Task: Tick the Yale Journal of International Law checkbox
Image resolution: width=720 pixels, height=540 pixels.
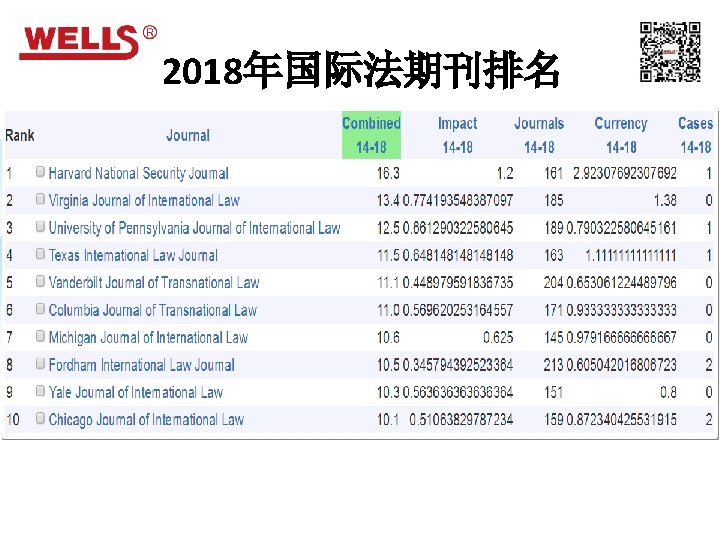Action: click(x=40, y=391)
